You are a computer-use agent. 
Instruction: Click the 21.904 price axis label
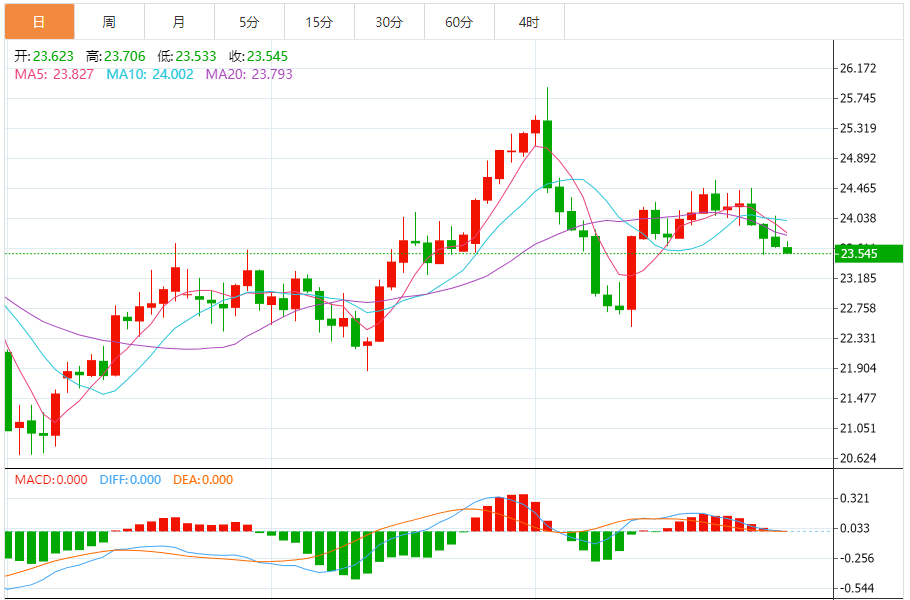point(858,368)
